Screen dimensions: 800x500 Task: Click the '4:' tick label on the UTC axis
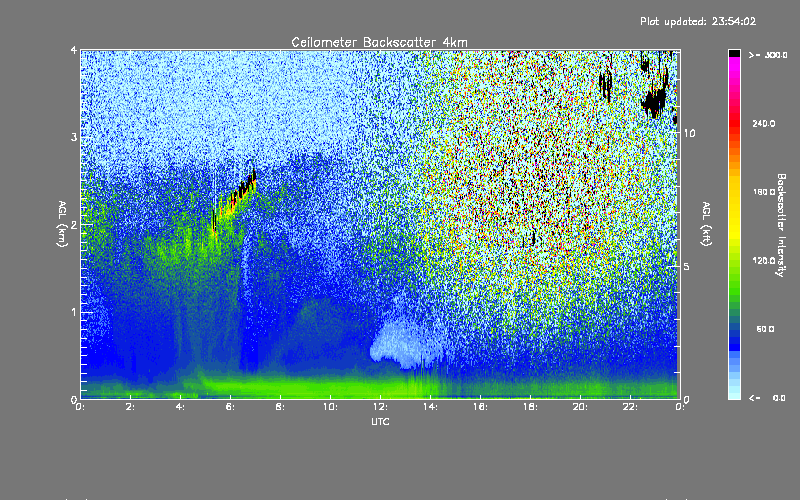click(180, 407)
